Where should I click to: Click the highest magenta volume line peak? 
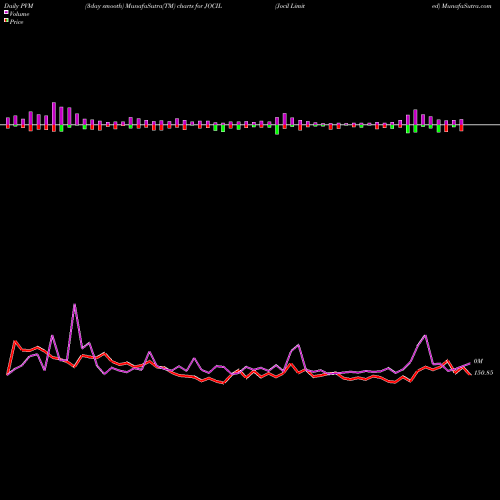(74, 304)
